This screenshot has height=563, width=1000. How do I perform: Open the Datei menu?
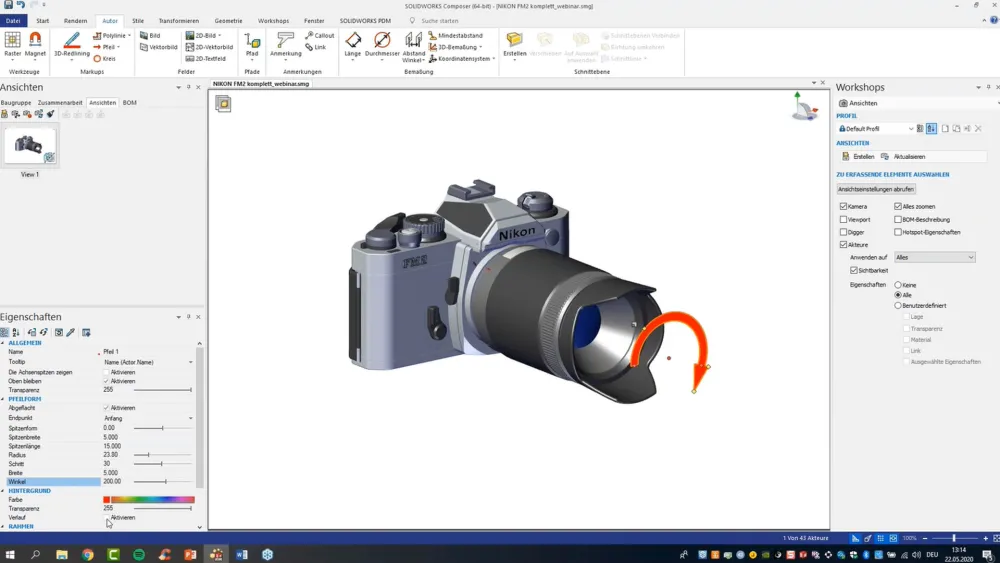(13, 21)
